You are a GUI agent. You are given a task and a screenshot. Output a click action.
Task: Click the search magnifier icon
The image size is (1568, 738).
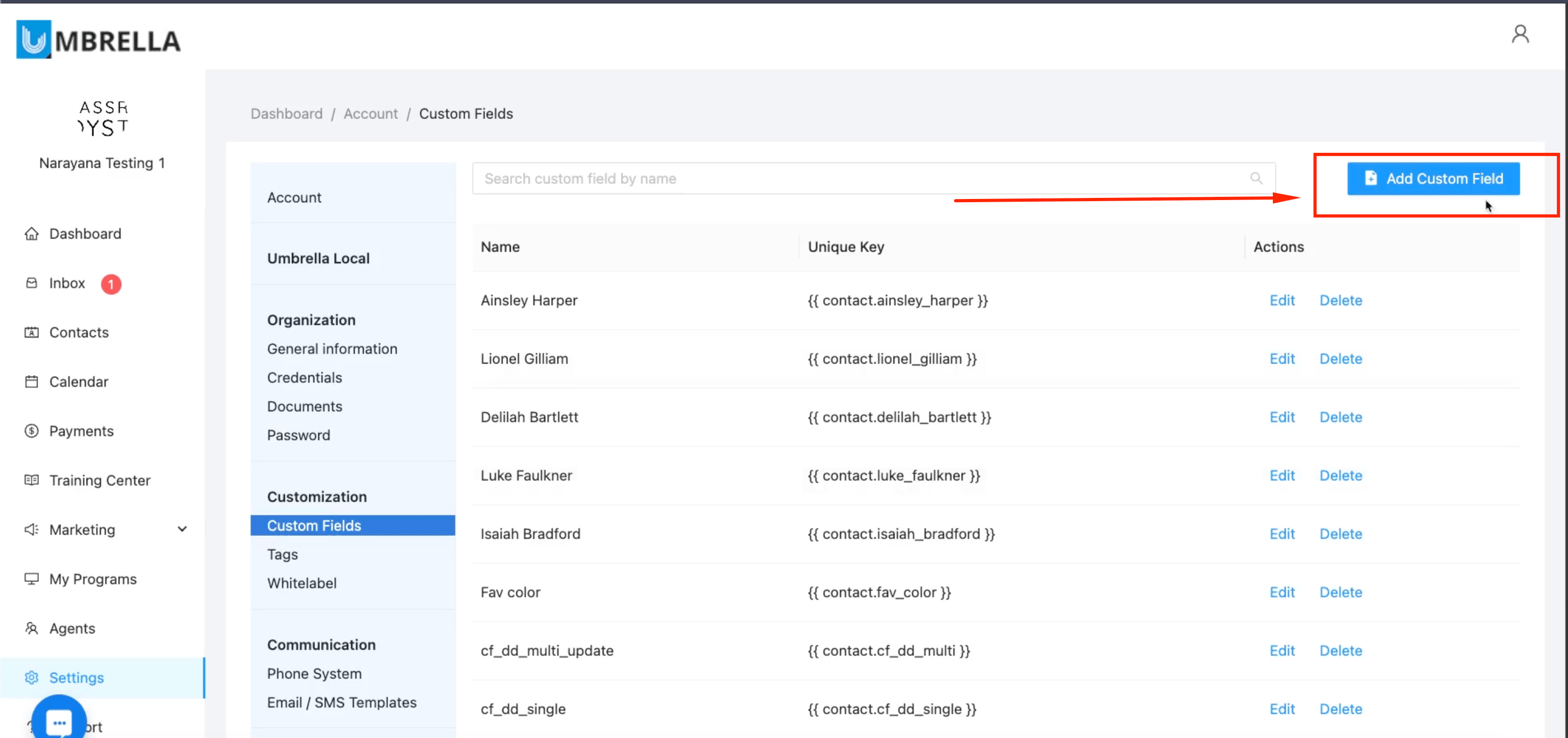coord(1256,178)
